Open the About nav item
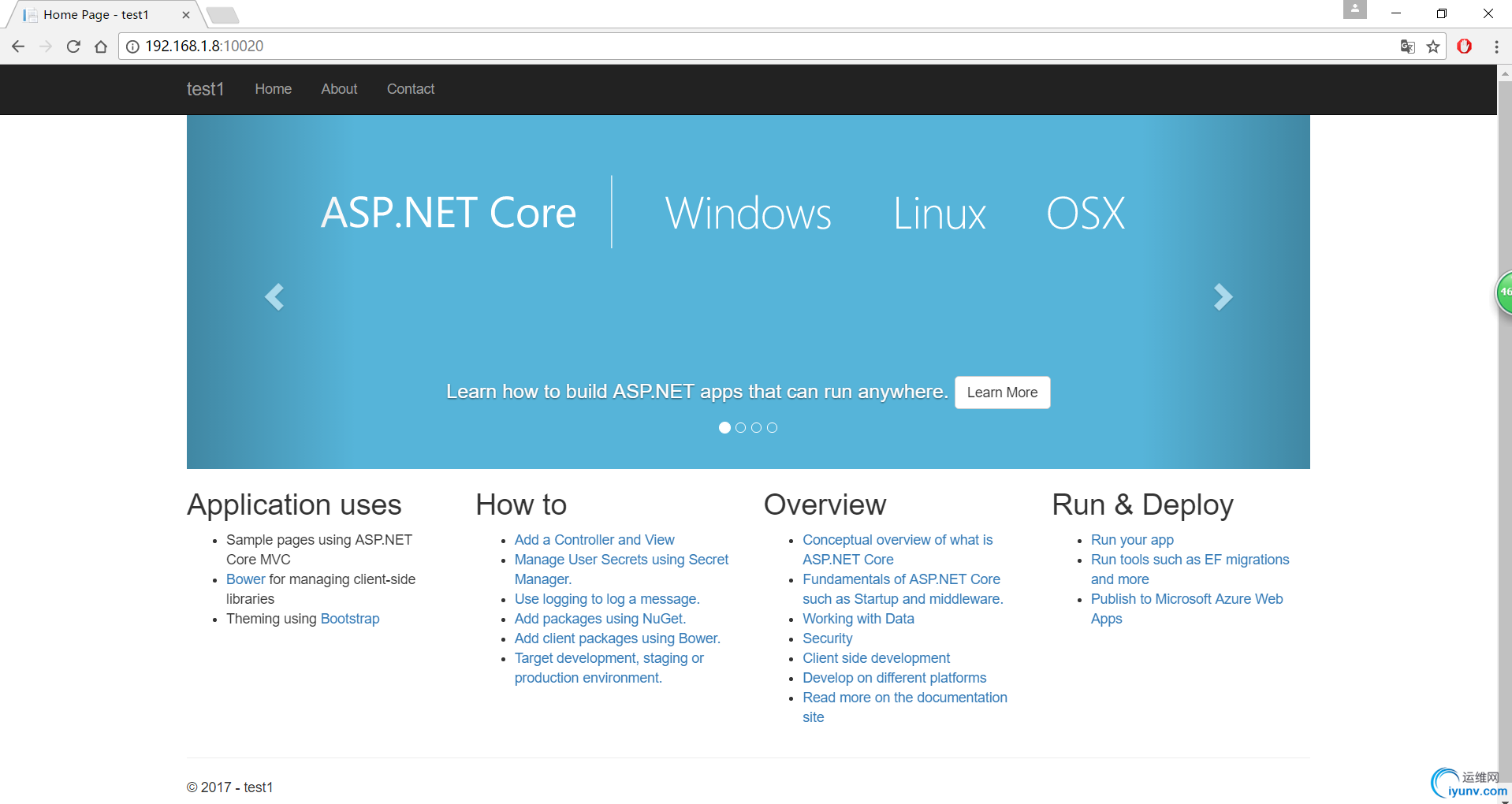The width and height of the screenshot is (1512, 804). [x=339, y=89]
